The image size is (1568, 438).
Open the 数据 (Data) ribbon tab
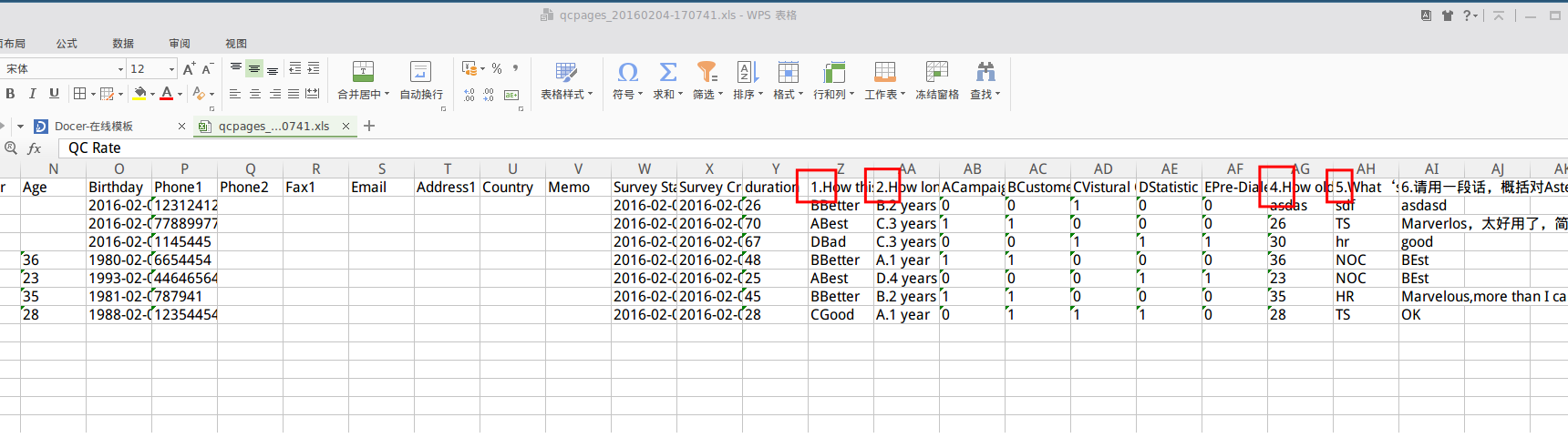coord(123,44)
